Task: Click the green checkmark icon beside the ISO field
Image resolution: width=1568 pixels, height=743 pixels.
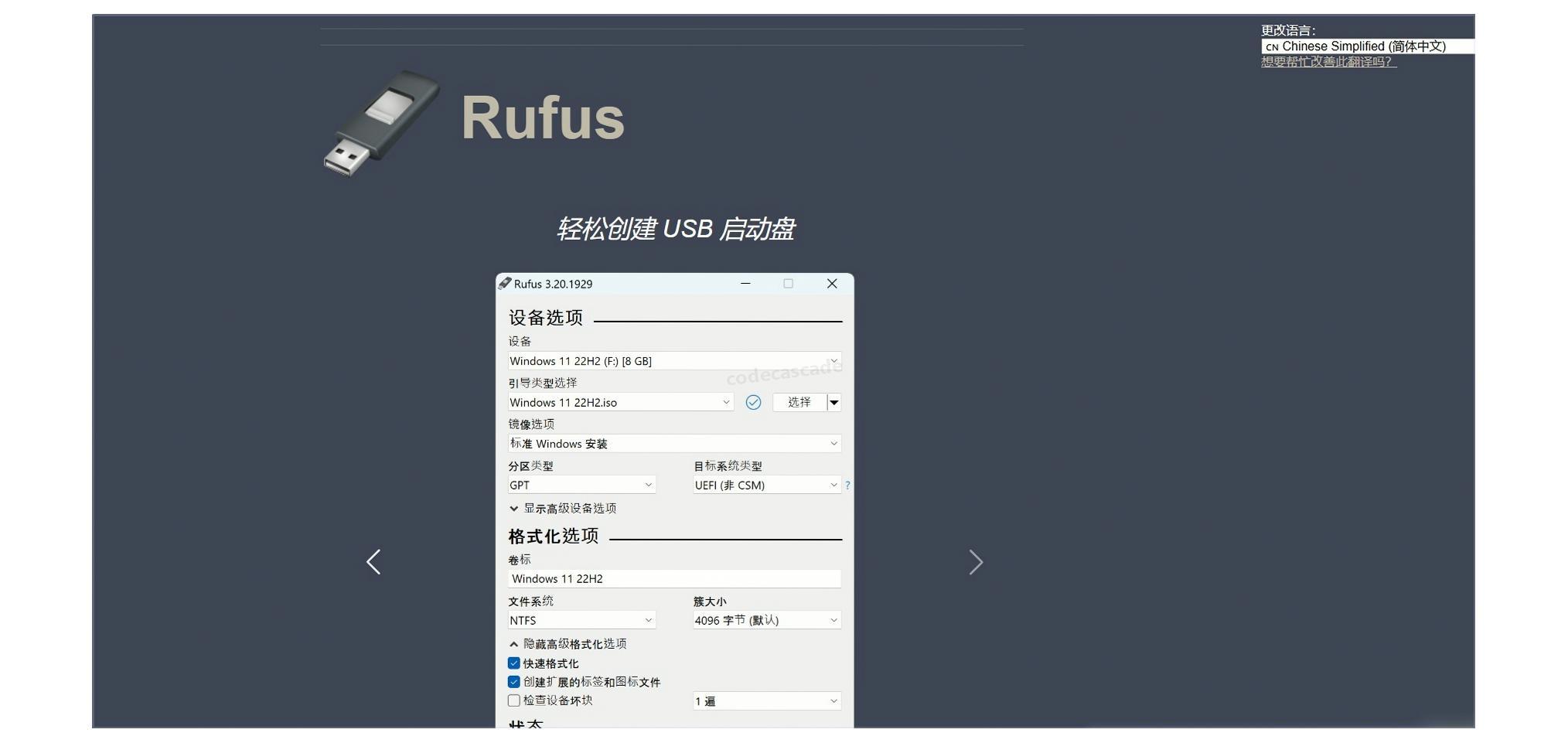Action: point(754,402)
